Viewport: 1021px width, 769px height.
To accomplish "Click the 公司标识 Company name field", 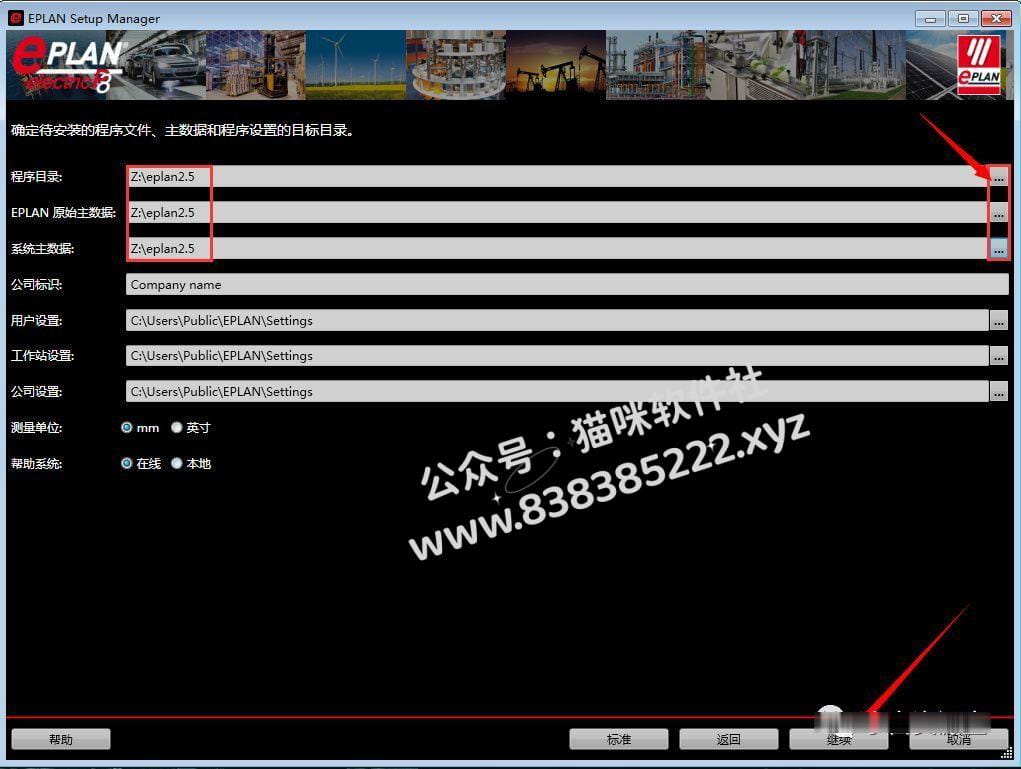I will 567,285.
